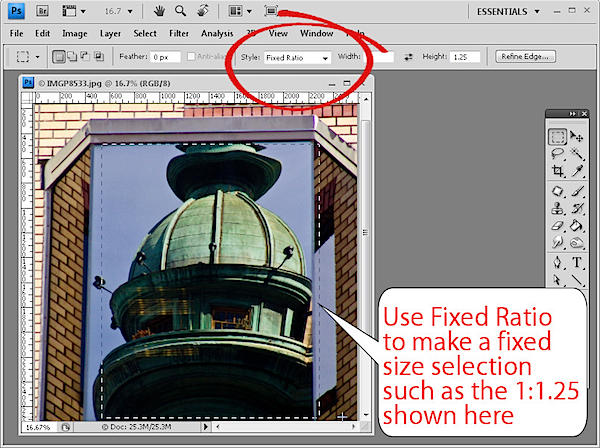The width and height of the screenshot is (600, 448).
Task: Click the Refine Edge button
Action: pos(525,57)
